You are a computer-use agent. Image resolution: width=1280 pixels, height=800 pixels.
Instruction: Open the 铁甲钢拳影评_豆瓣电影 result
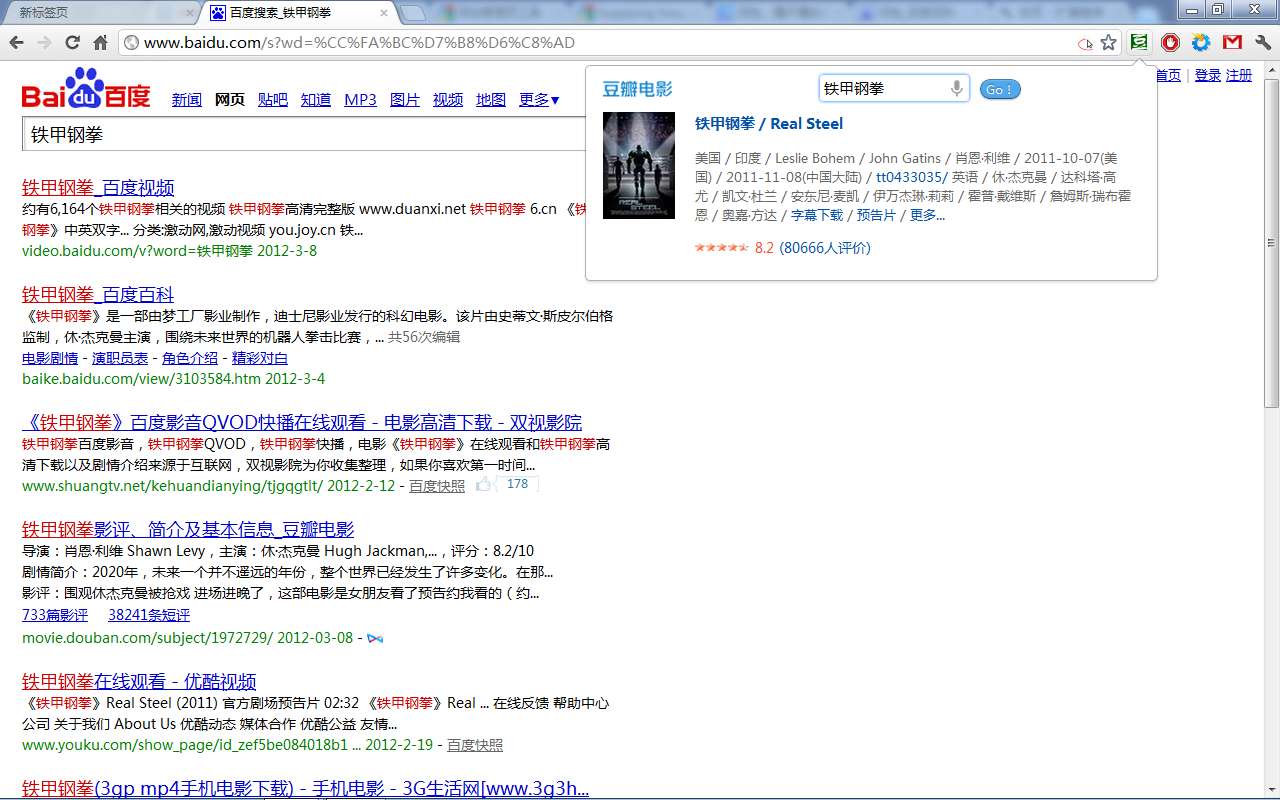[x=188, y=529]
